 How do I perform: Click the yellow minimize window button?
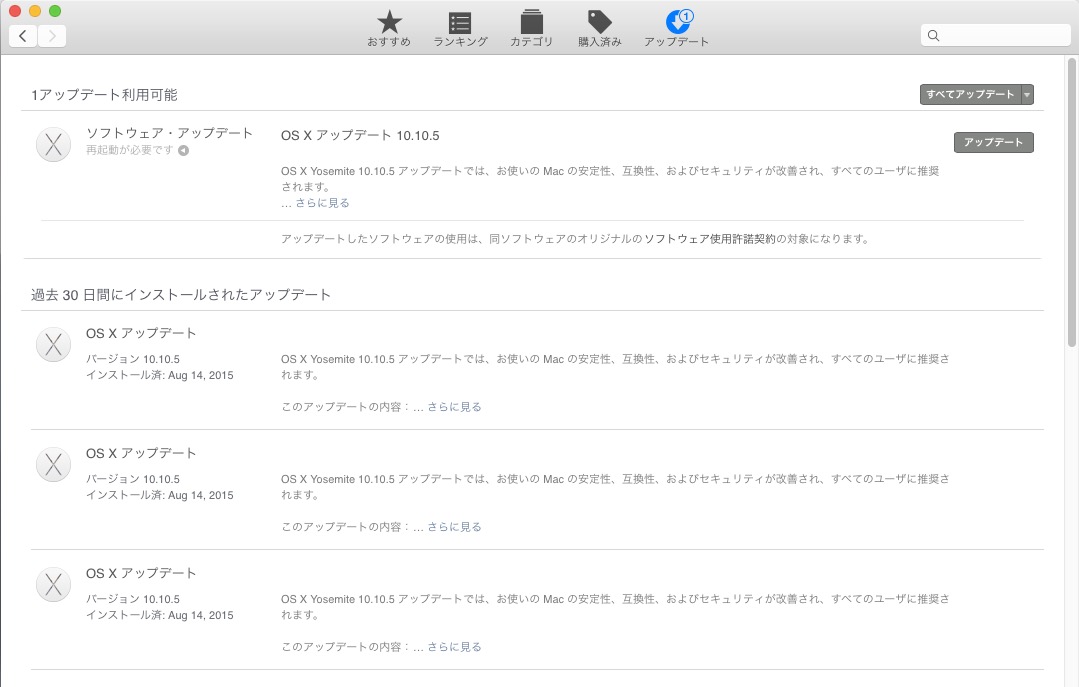35,11
